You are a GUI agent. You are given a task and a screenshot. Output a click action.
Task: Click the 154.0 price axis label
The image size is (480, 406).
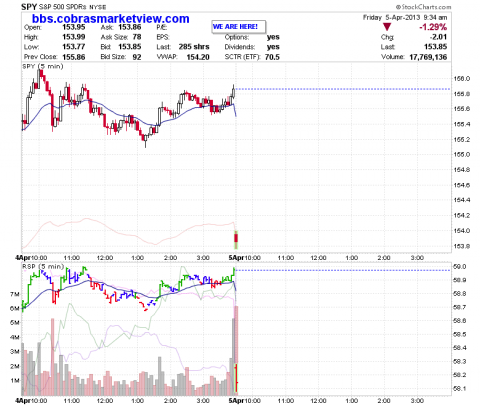coord(462,231)
